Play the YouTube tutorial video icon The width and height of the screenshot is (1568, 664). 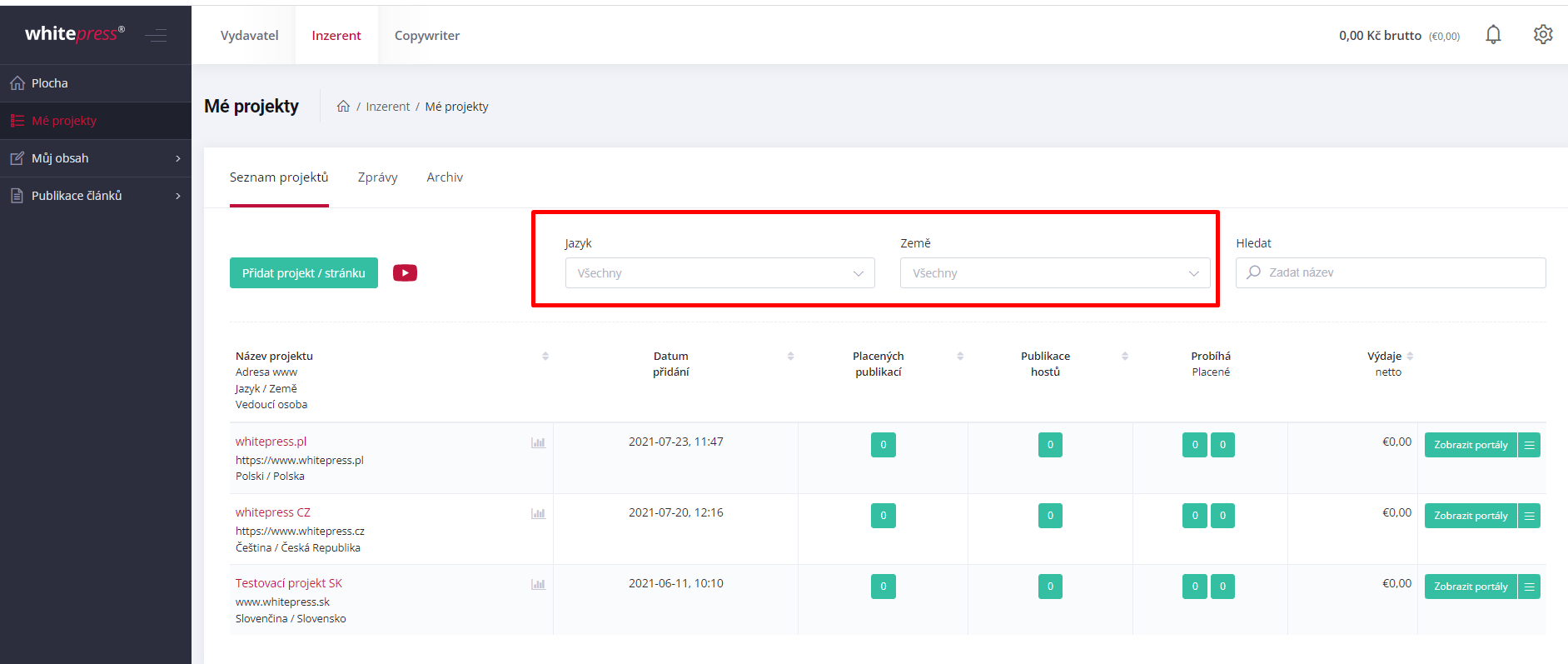tap(405, 272)
